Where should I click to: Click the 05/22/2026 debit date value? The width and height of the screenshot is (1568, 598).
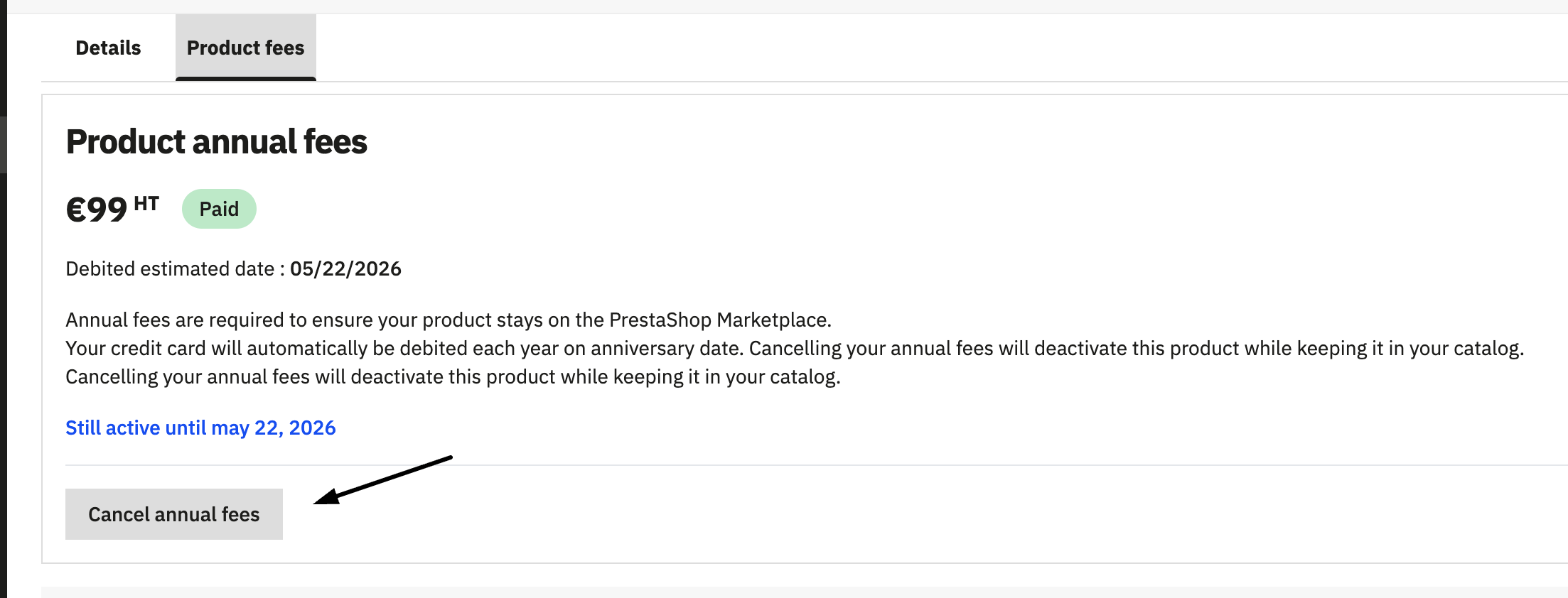[x=345, y=269]
